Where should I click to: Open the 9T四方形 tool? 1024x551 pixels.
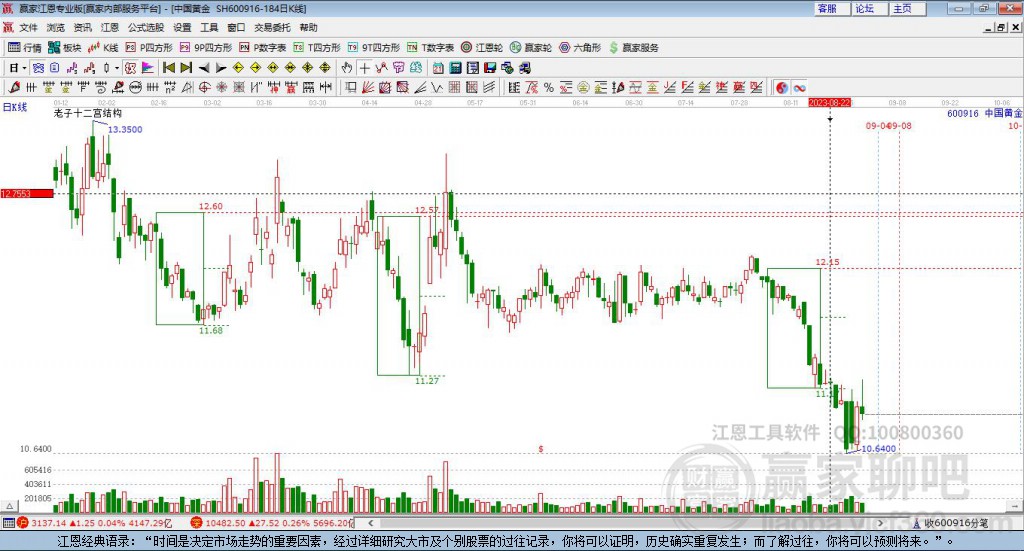click(374, 48)
